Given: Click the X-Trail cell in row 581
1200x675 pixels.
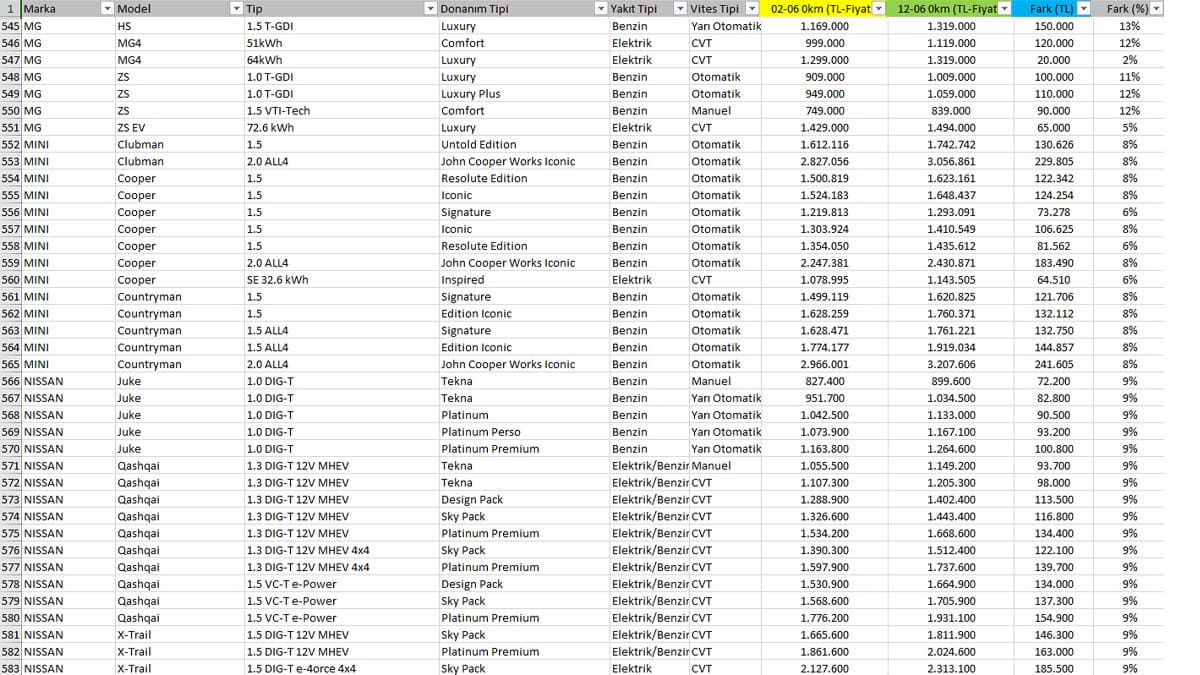Looking at the screenshot, I should click(x=178, y=634).
